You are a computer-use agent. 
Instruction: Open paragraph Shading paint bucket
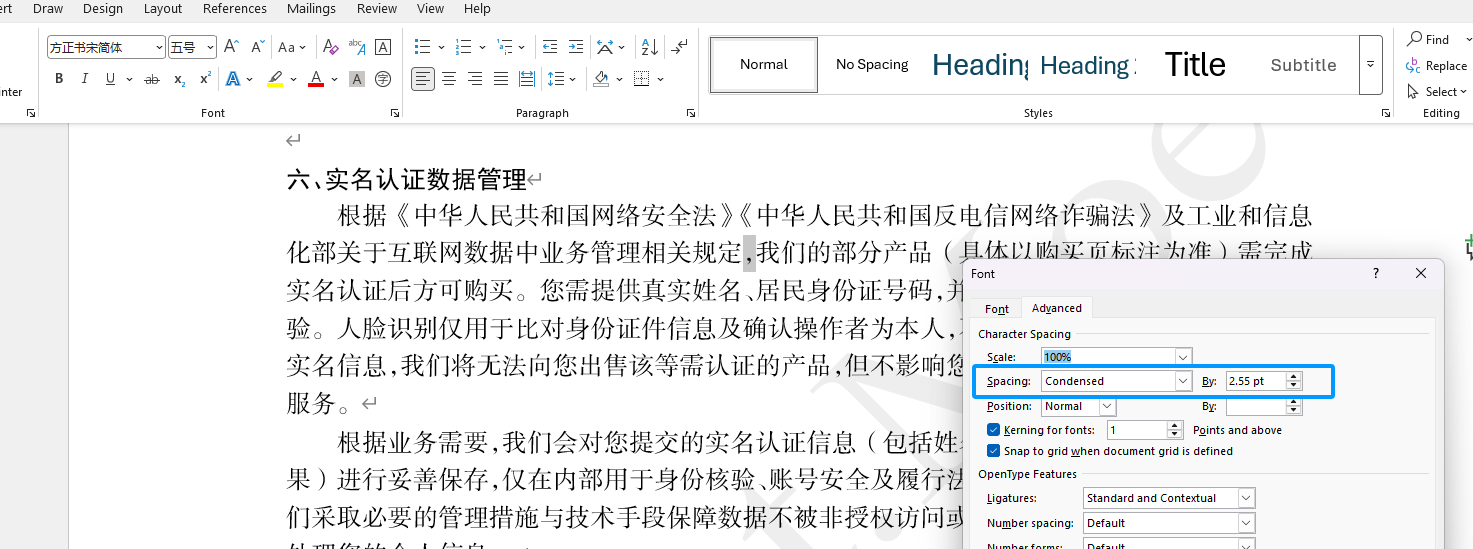[x=601, y=79]
